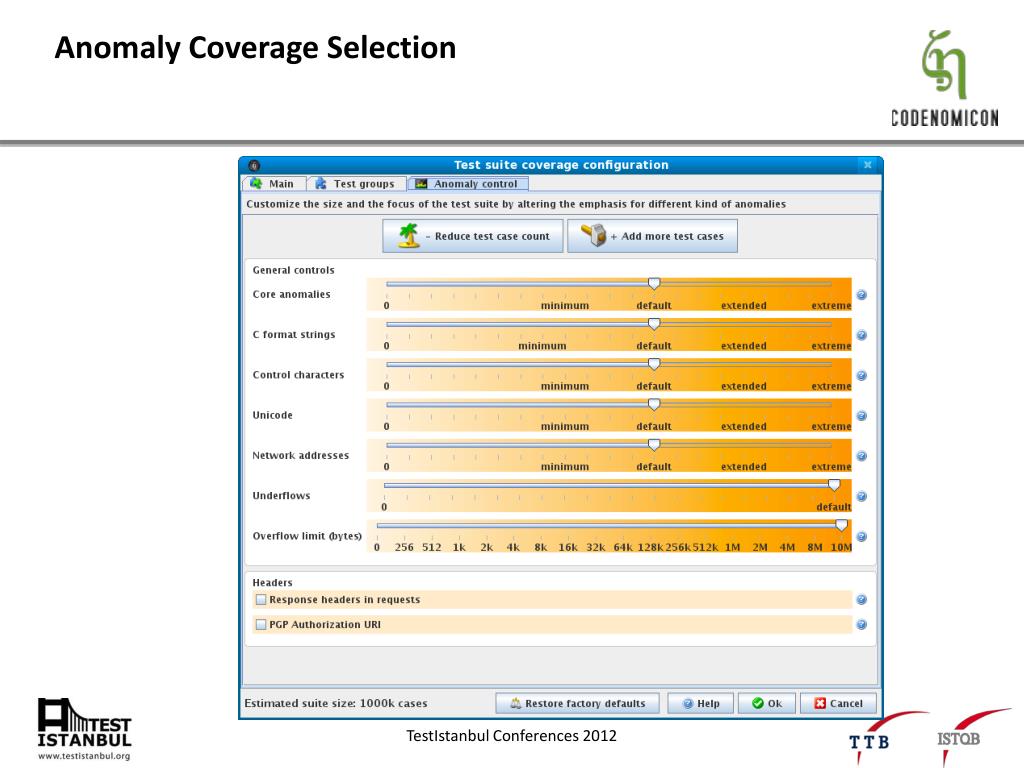Click 'minimum' on Control characters scale
The height and width of the screenshot is (768, 1024).
(x=565, y=387)
